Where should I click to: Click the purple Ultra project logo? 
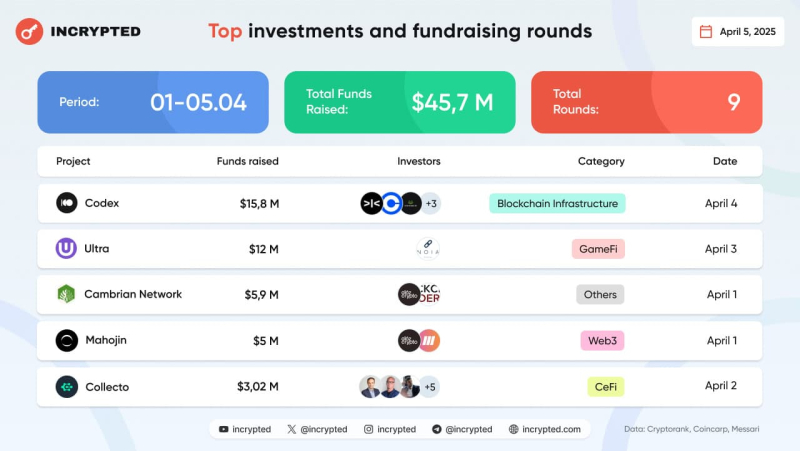click(x=67, y=249)
